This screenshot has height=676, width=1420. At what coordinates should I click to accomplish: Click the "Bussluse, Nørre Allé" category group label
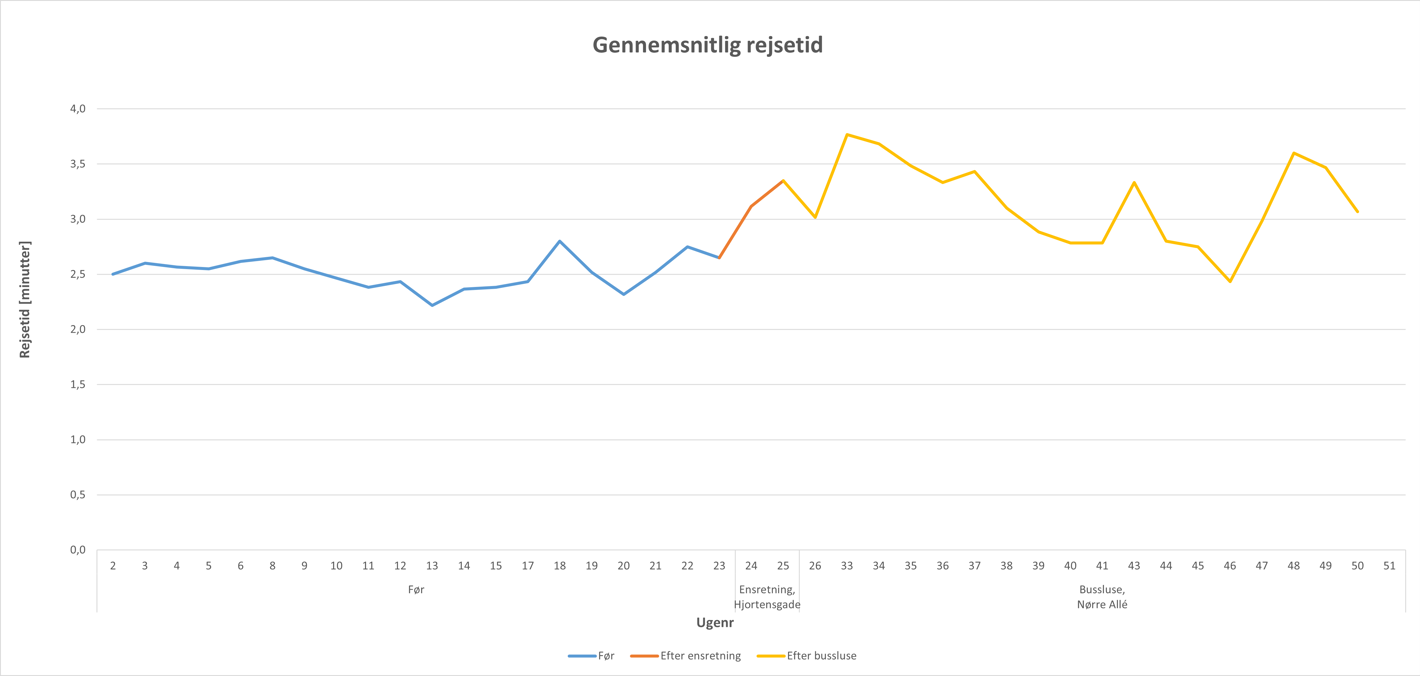point(1102,597)
